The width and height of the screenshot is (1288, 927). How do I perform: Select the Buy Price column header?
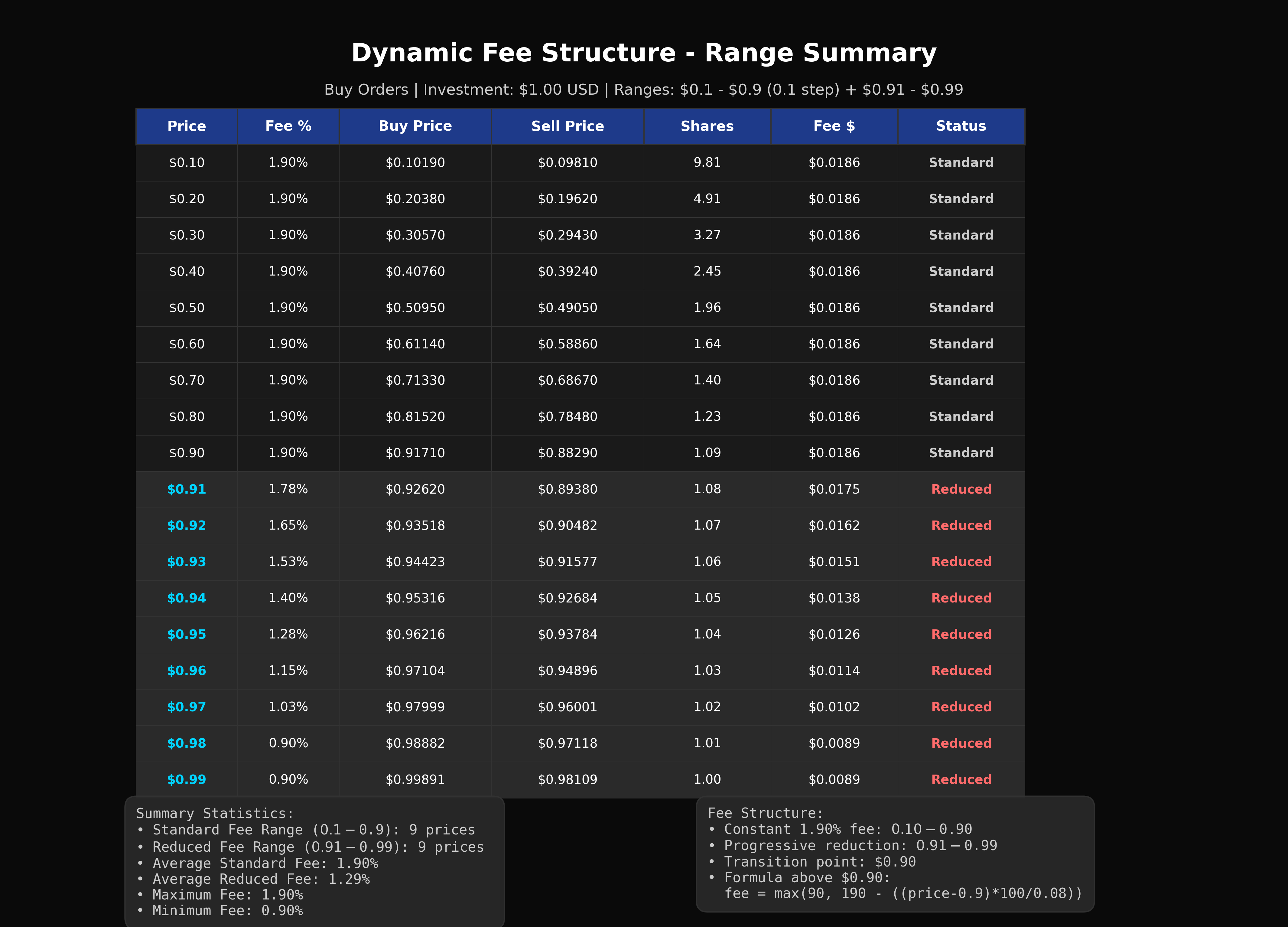pyautogui.click(x=415, y=126)
